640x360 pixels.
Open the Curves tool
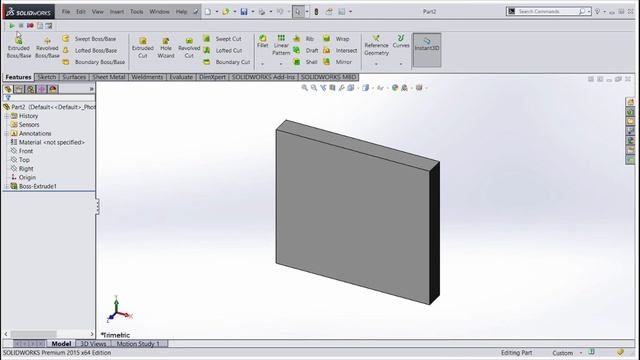(x=401, y=42)
